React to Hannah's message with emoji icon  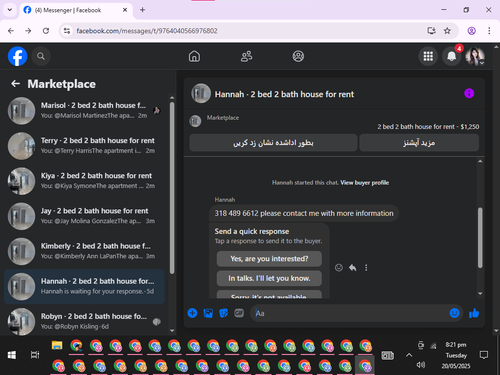coord(339,268)
